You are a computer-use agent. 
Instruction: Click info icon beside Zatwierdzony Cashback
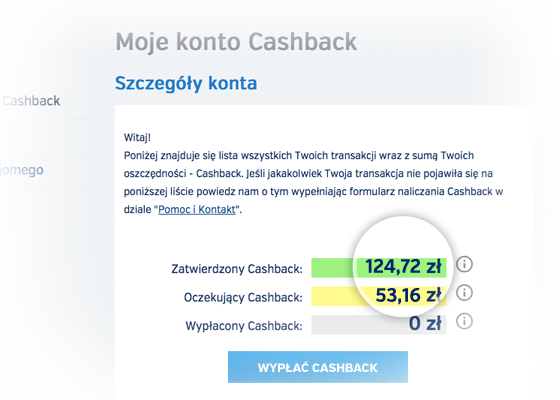[x=464, y=264]
